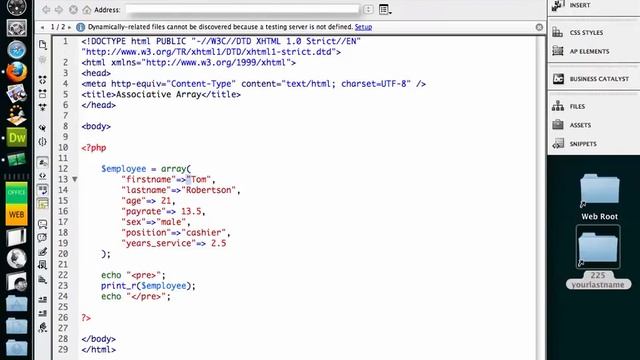Click the <?php opening tag

[94, 147]
